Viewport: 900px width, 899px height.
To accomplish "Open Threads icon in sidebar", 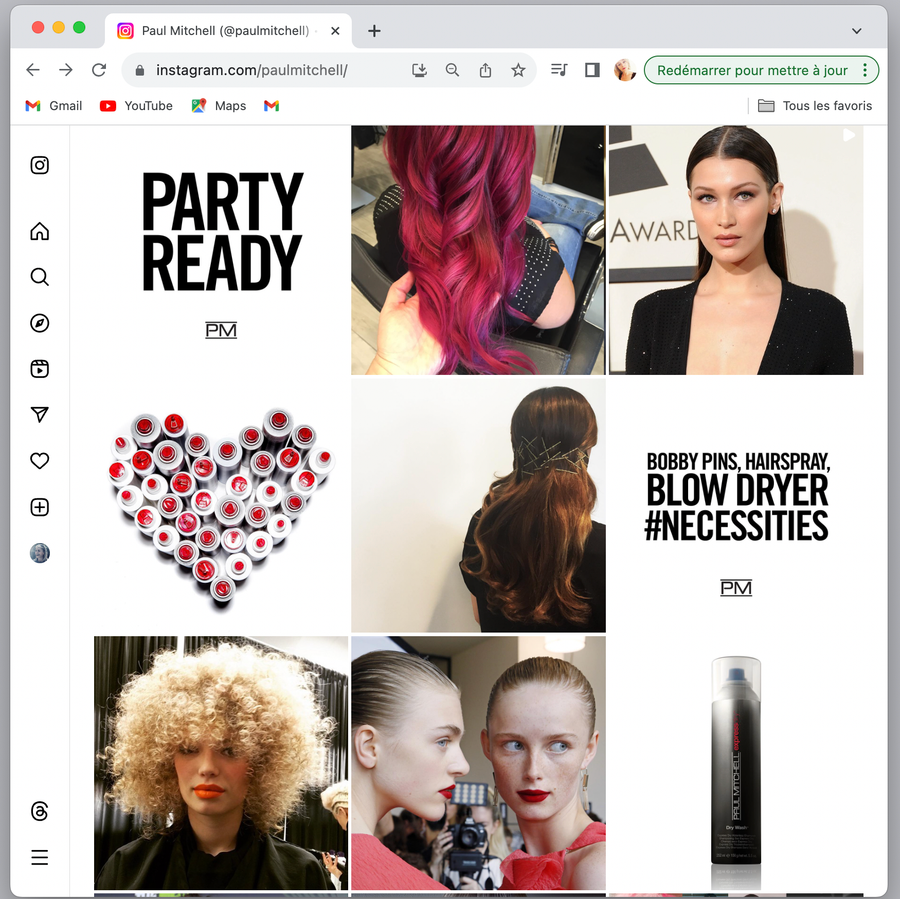I will point(40,811).
